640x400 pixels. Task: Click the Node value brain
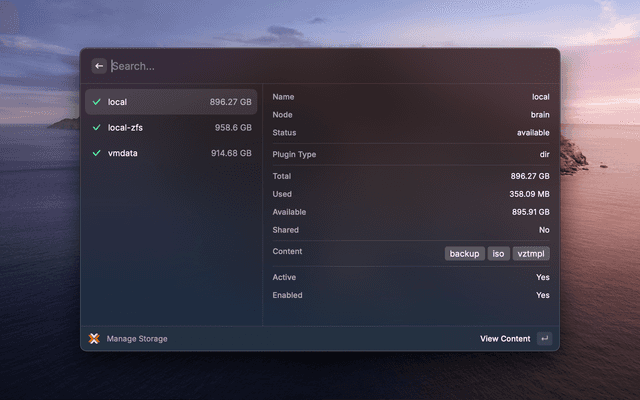[x=539, y=115]
